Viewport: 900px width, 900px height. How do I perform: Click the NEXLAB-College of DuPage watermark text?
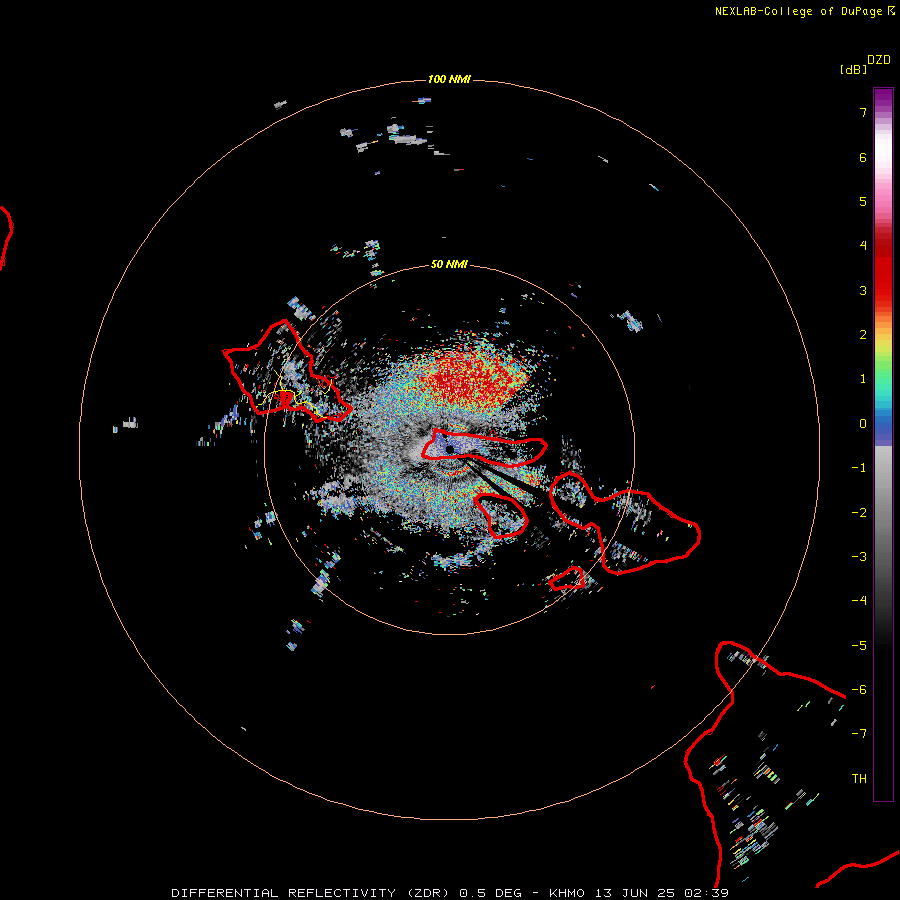(805, 11)
